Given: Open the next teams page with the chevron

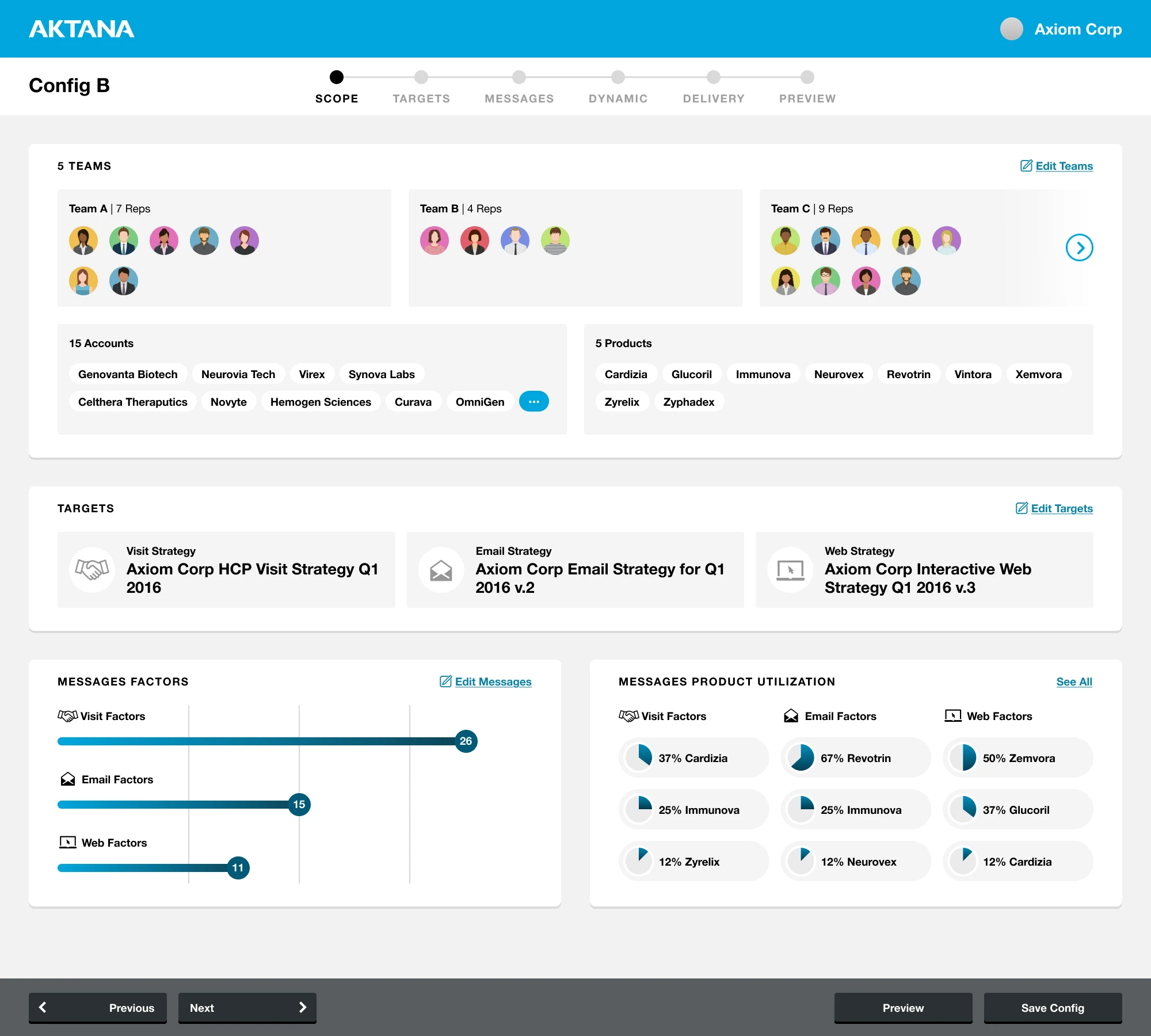Looking at the screenshot, I should point(1080,247).
